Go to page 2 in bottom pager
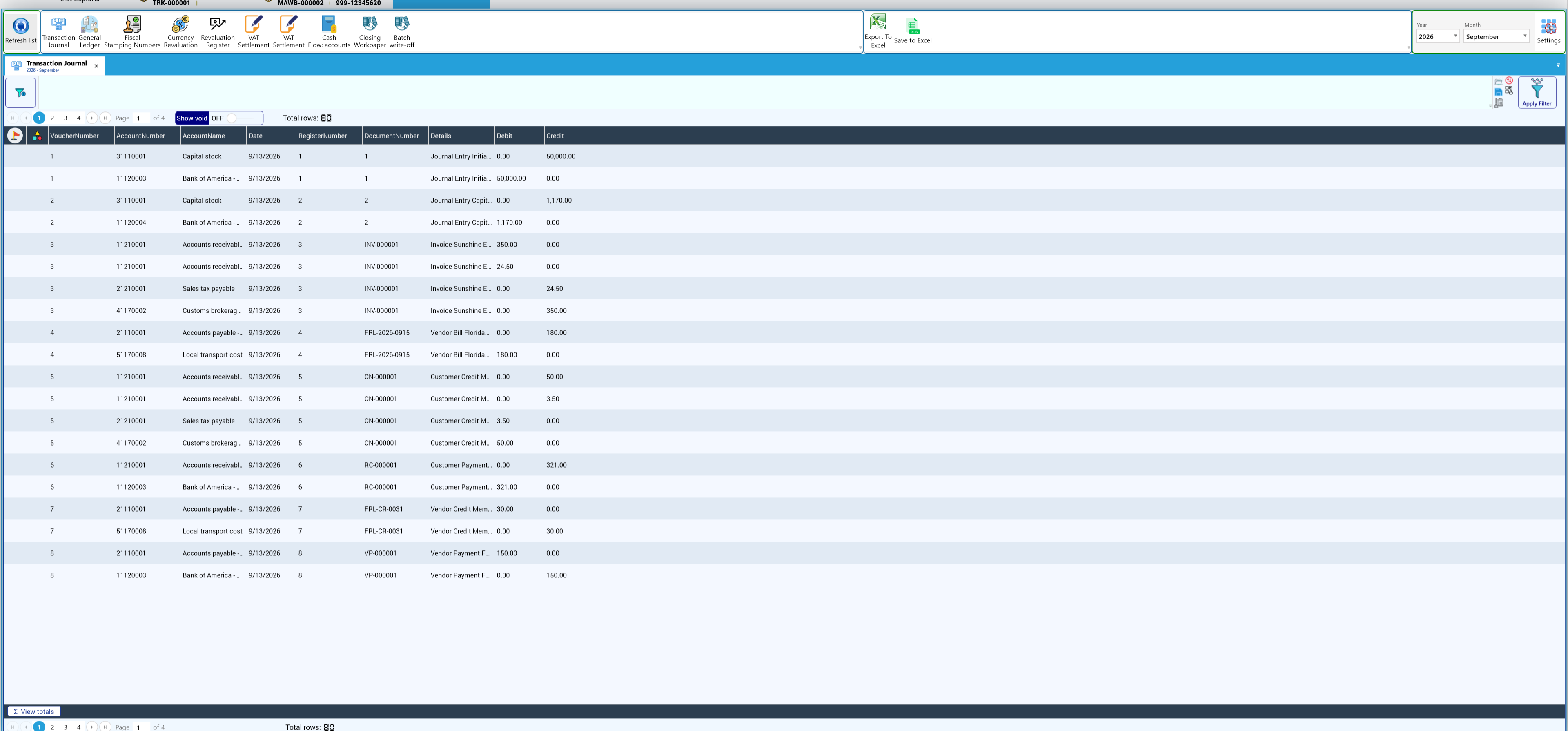 pyautogui.click(x=52, y=727)
